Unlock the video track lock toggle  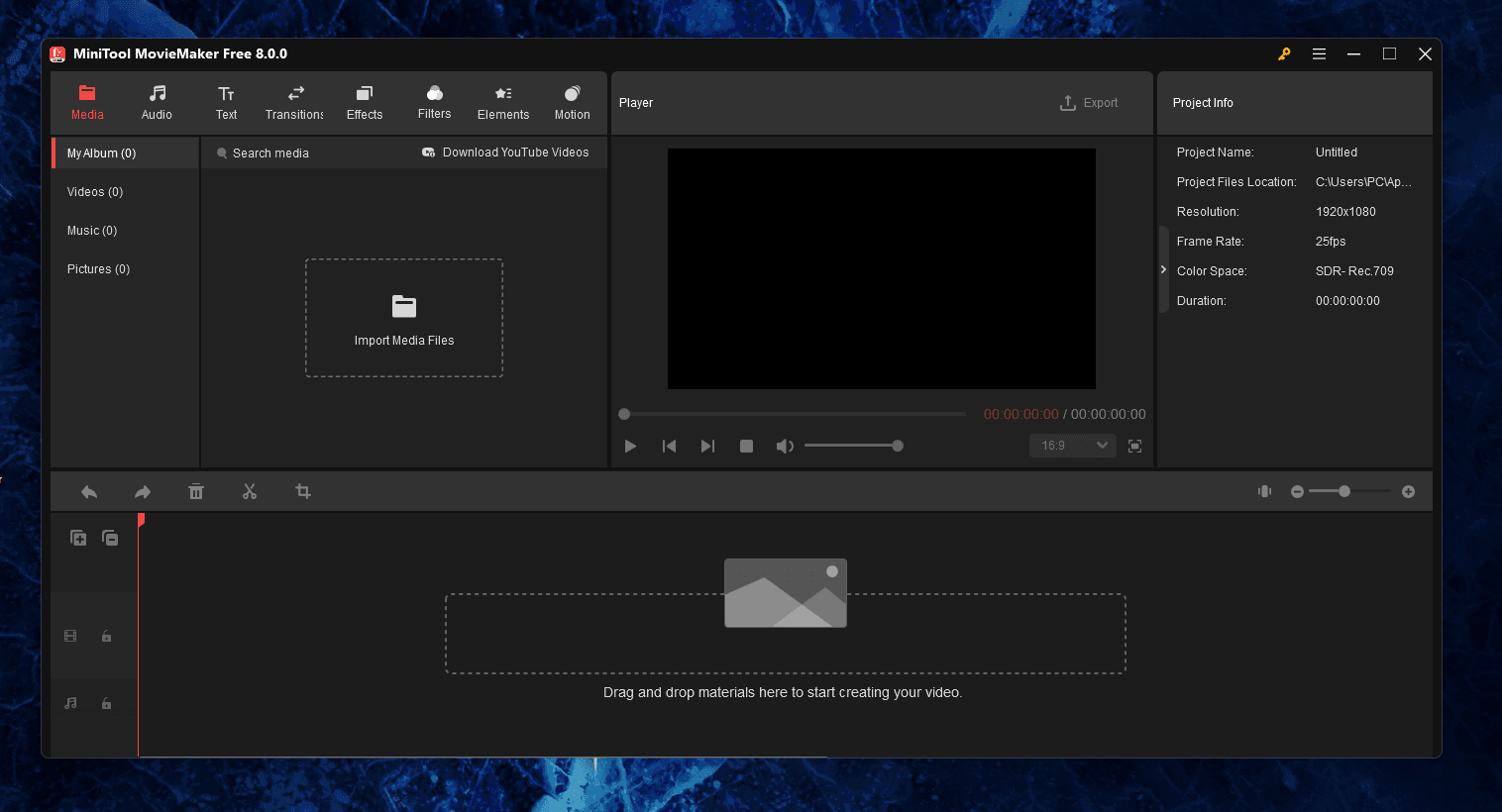[106, 635]
